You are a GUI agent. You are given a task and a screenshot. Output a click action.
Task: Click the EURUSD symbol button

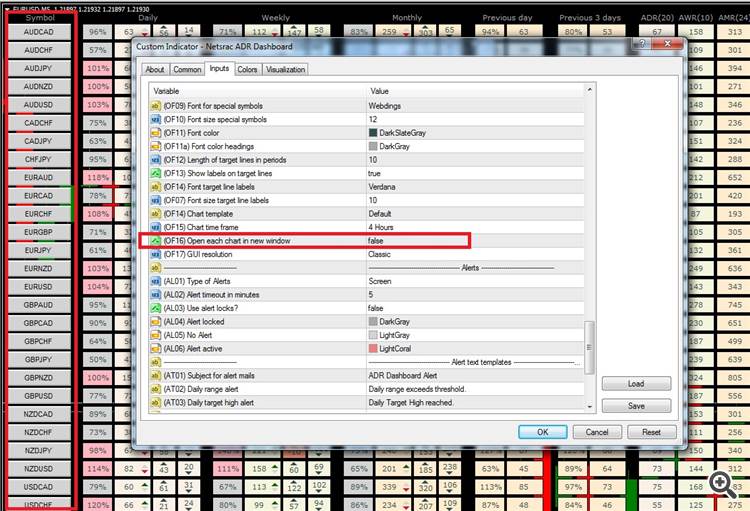(x=39, y=287)
